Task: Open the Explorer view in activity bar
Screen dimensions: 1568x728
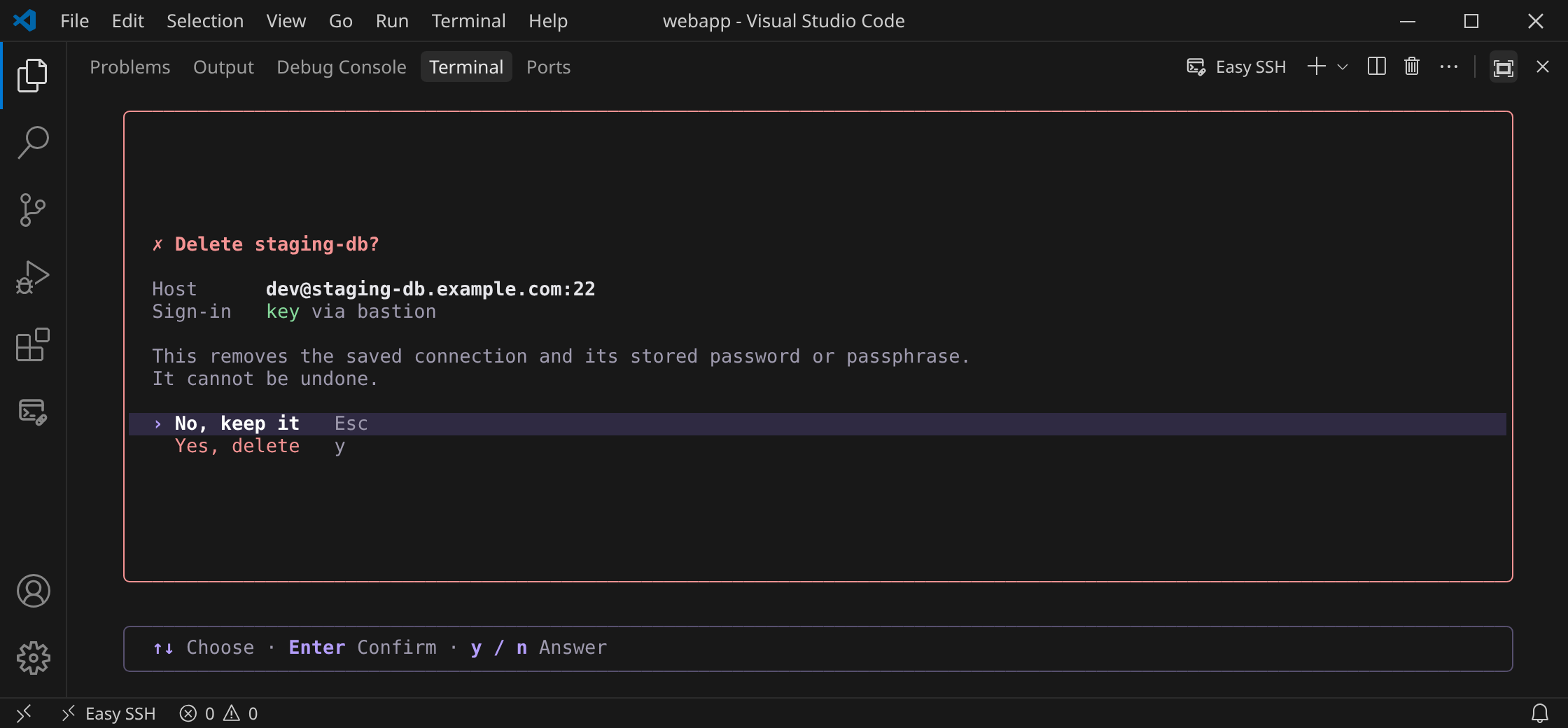Action: (x=33, y=75)
